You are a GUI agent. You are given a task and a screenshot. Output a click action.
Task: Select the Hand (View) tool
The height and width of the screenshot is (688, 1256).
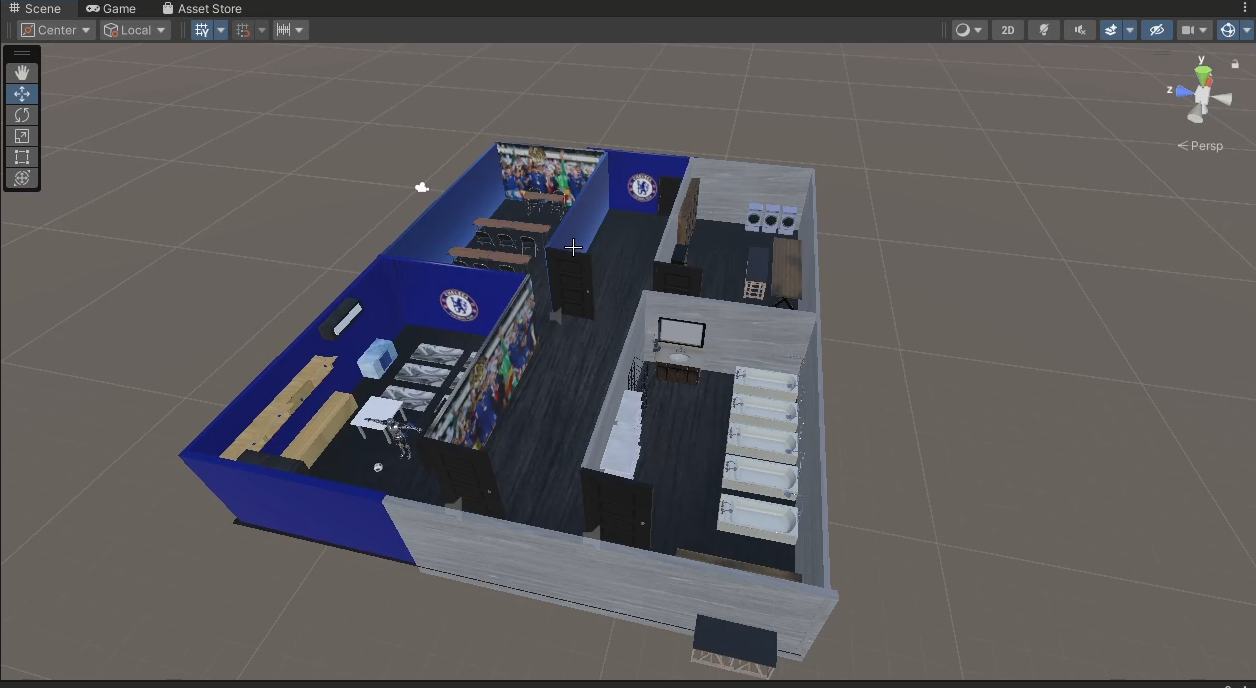22,73
